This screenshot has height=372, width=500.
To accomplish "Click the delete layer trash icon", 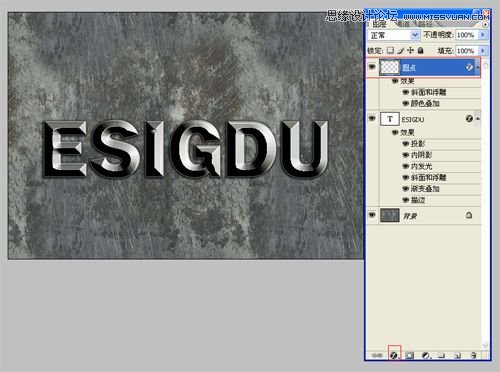I will (x=474, y=355).
